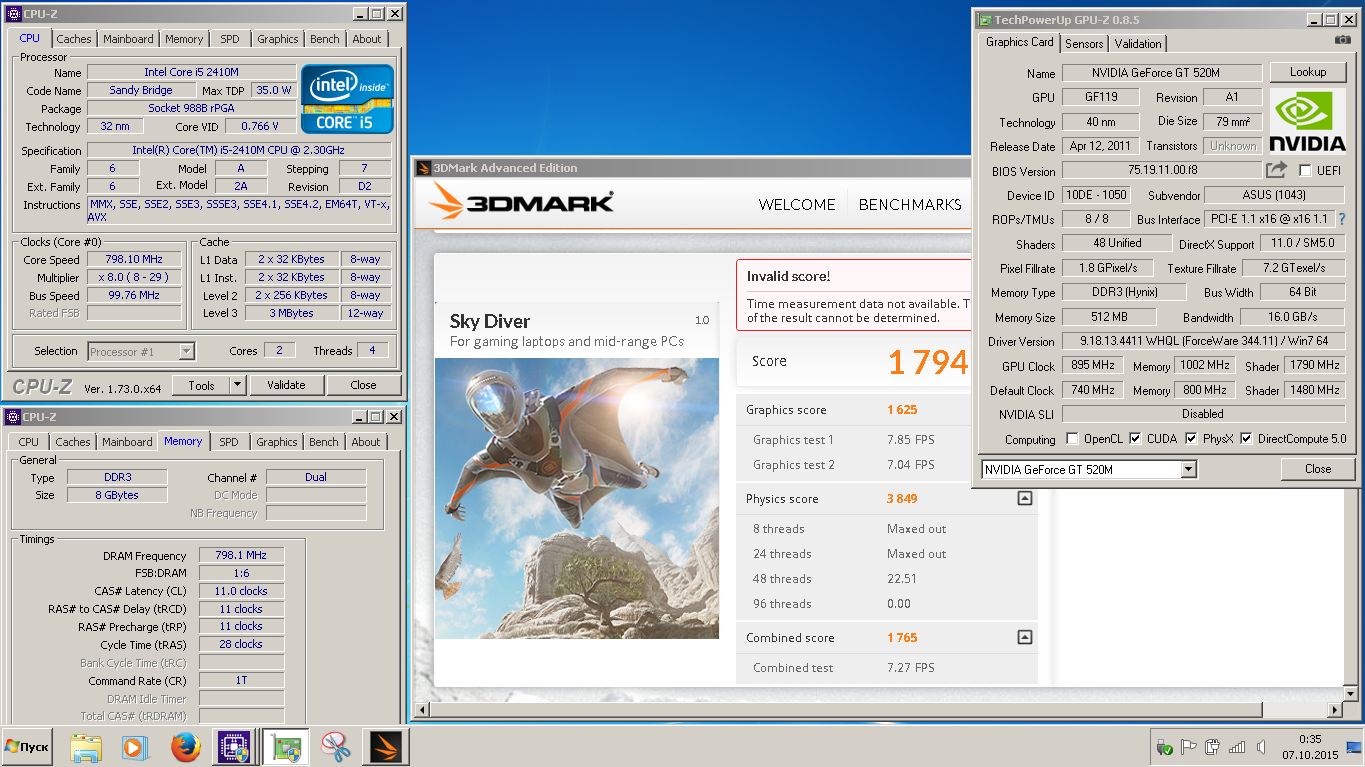Click upper CPU-Z title bar app icon
Screen dimensions: 1365x767
(x=13, y=14)
